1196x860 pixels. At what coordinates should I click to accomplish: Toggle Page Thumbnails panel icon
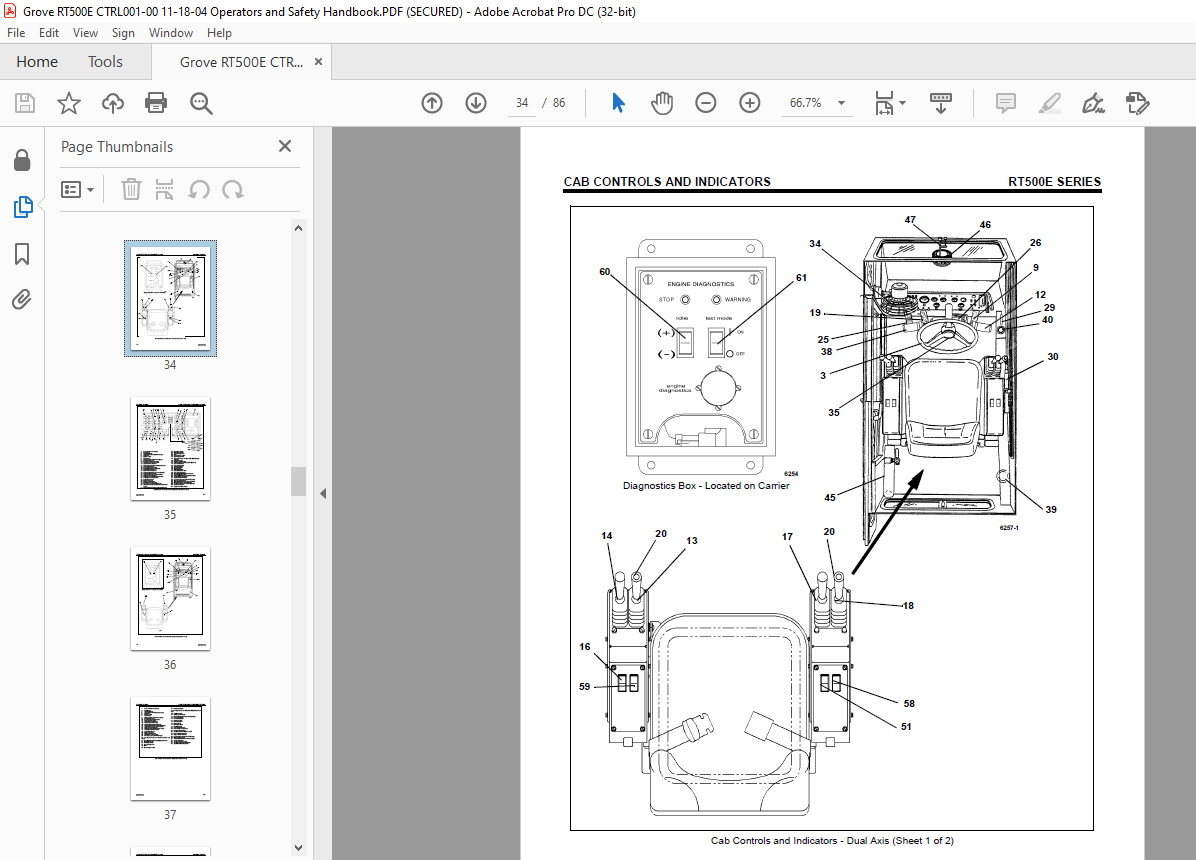coord(23,207)
